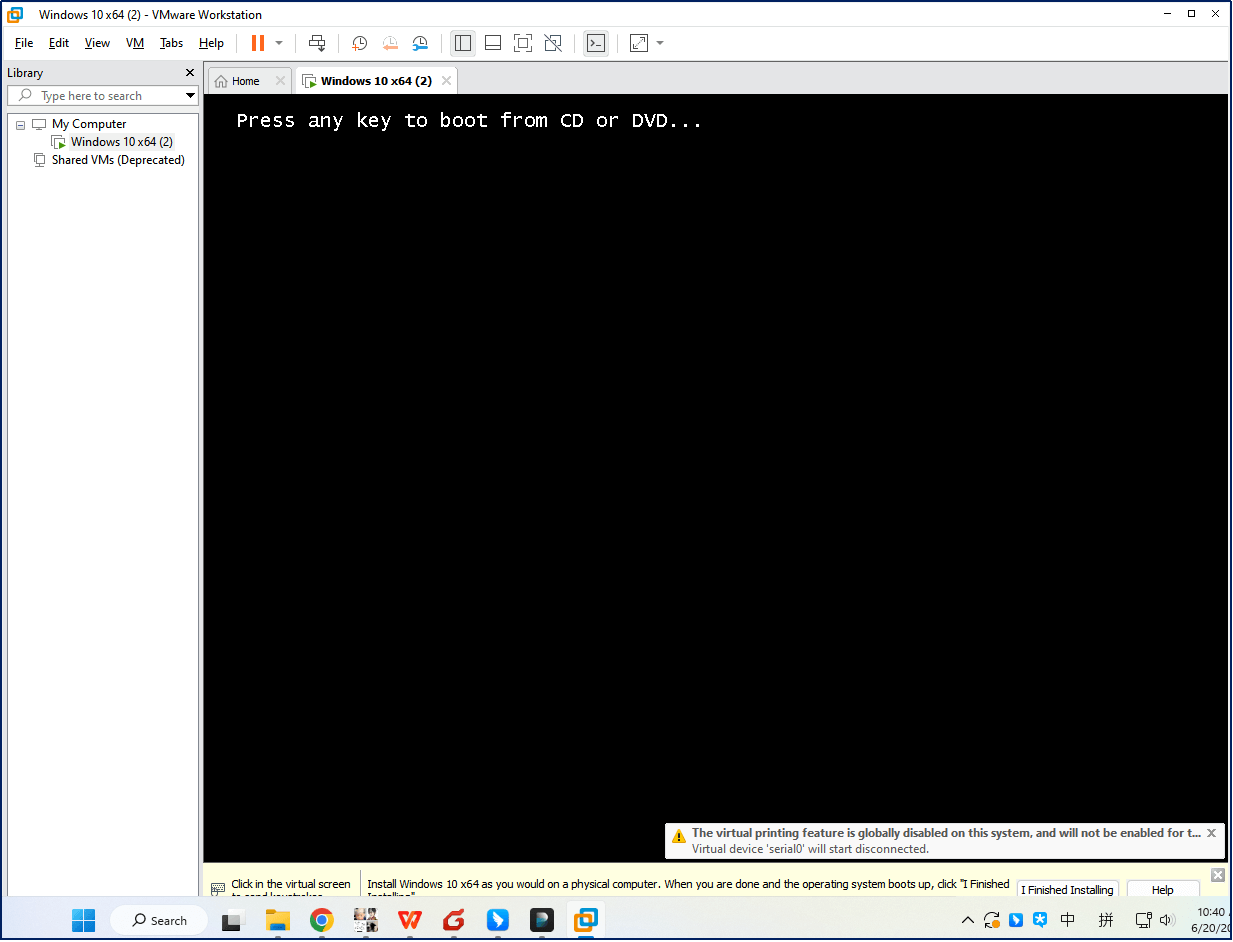This screenshot has width=1233, height=942.
Task: Suspend the virtual machine
Action: [x=258, y=43]
